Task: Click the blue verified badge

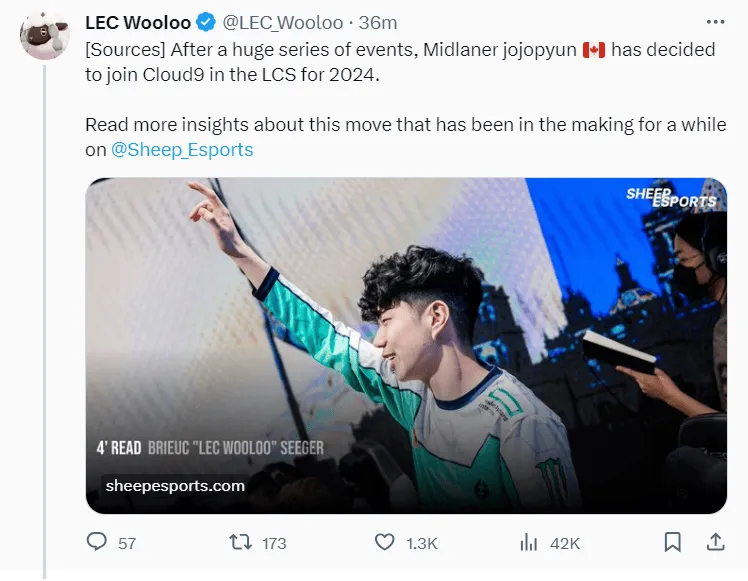Action: tap(206, 22)
